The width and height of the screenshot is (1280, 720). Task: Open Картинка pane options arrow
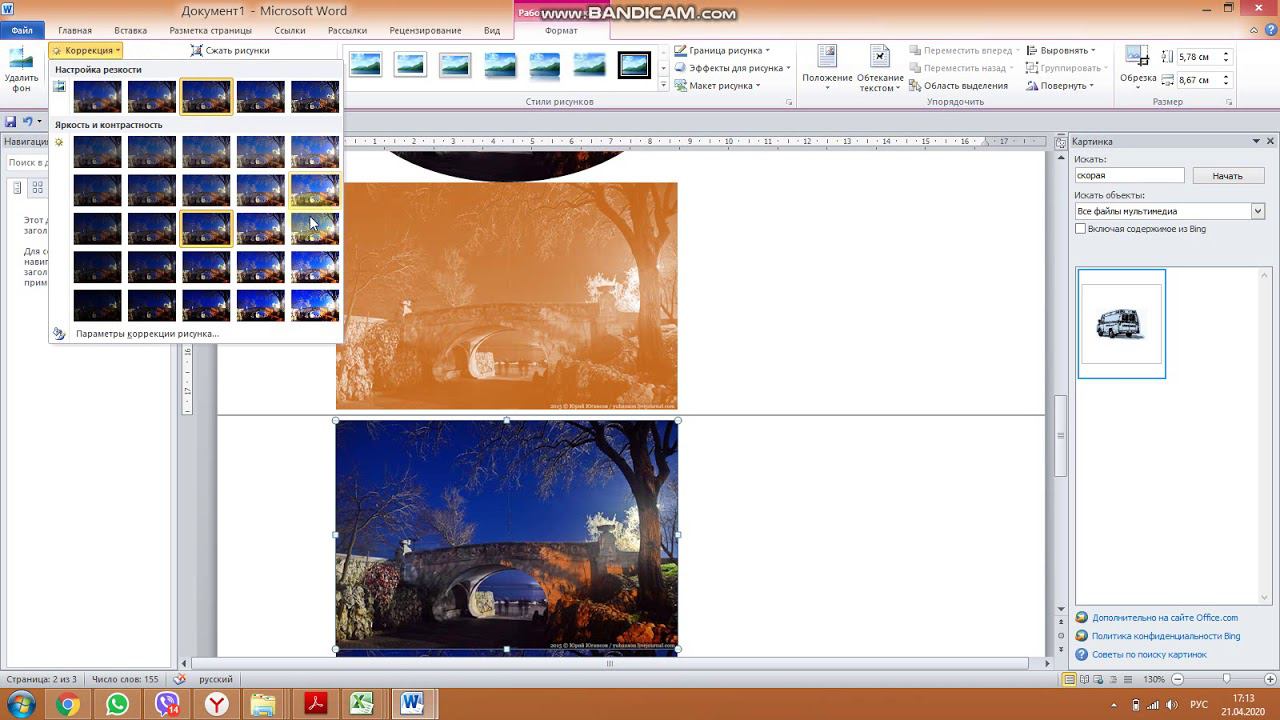tap(1256, 141)
